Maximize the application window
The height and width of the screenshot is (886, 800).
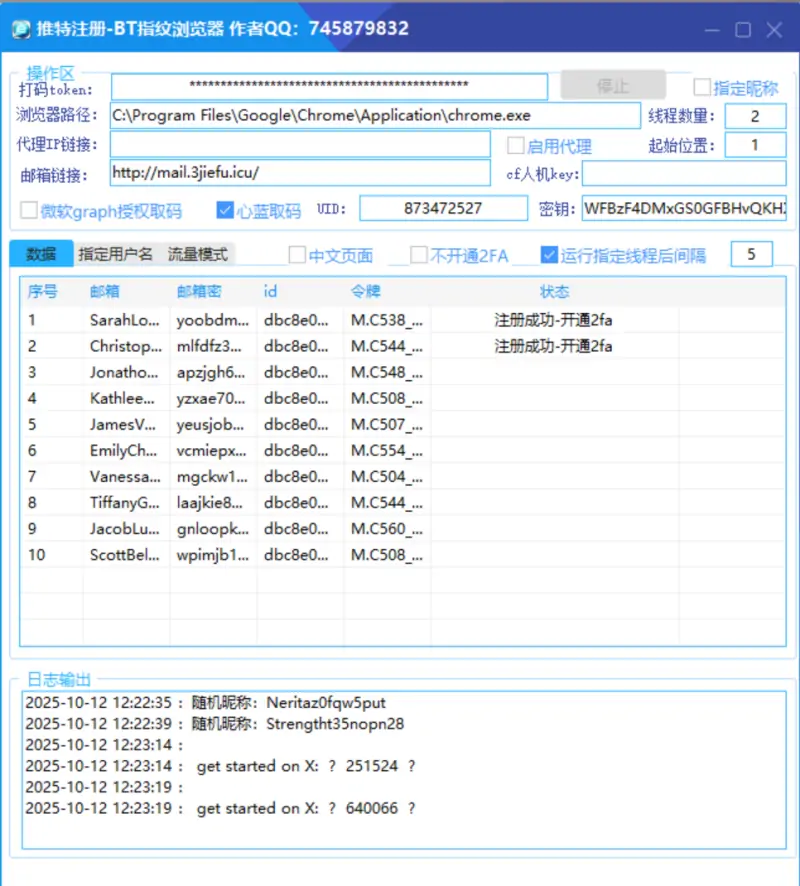click(x=743, y=30)
